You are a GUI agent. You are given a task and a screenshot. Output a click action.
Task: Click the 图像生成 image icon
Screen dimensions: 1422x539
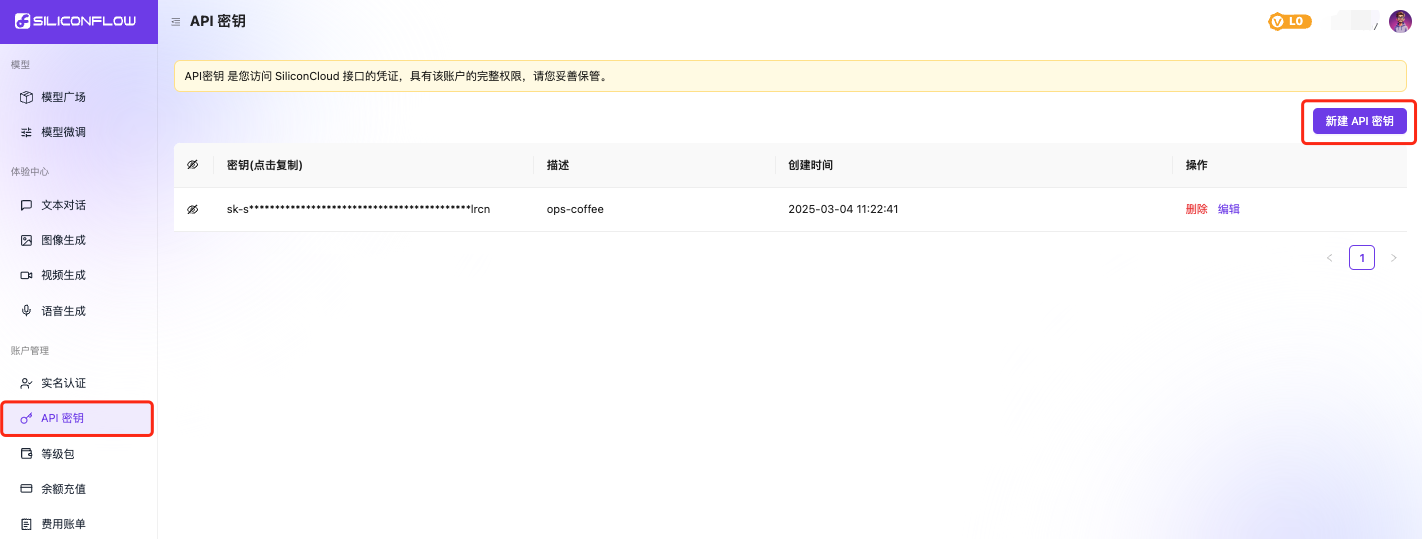(27, 240)
